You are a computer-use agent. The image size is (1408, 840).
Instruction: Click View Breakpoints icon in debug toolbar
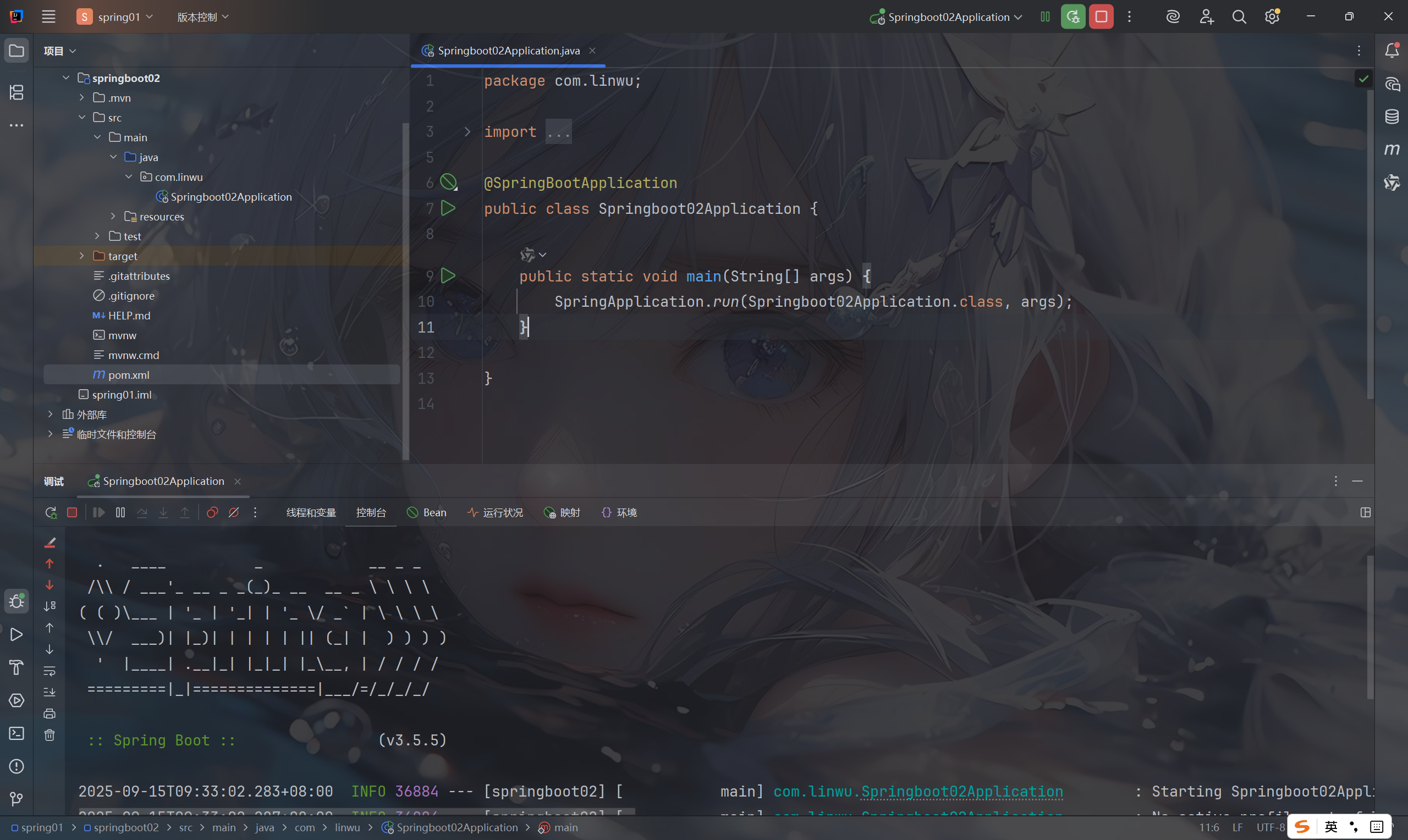pyautogui.click(x=212, y=512)
